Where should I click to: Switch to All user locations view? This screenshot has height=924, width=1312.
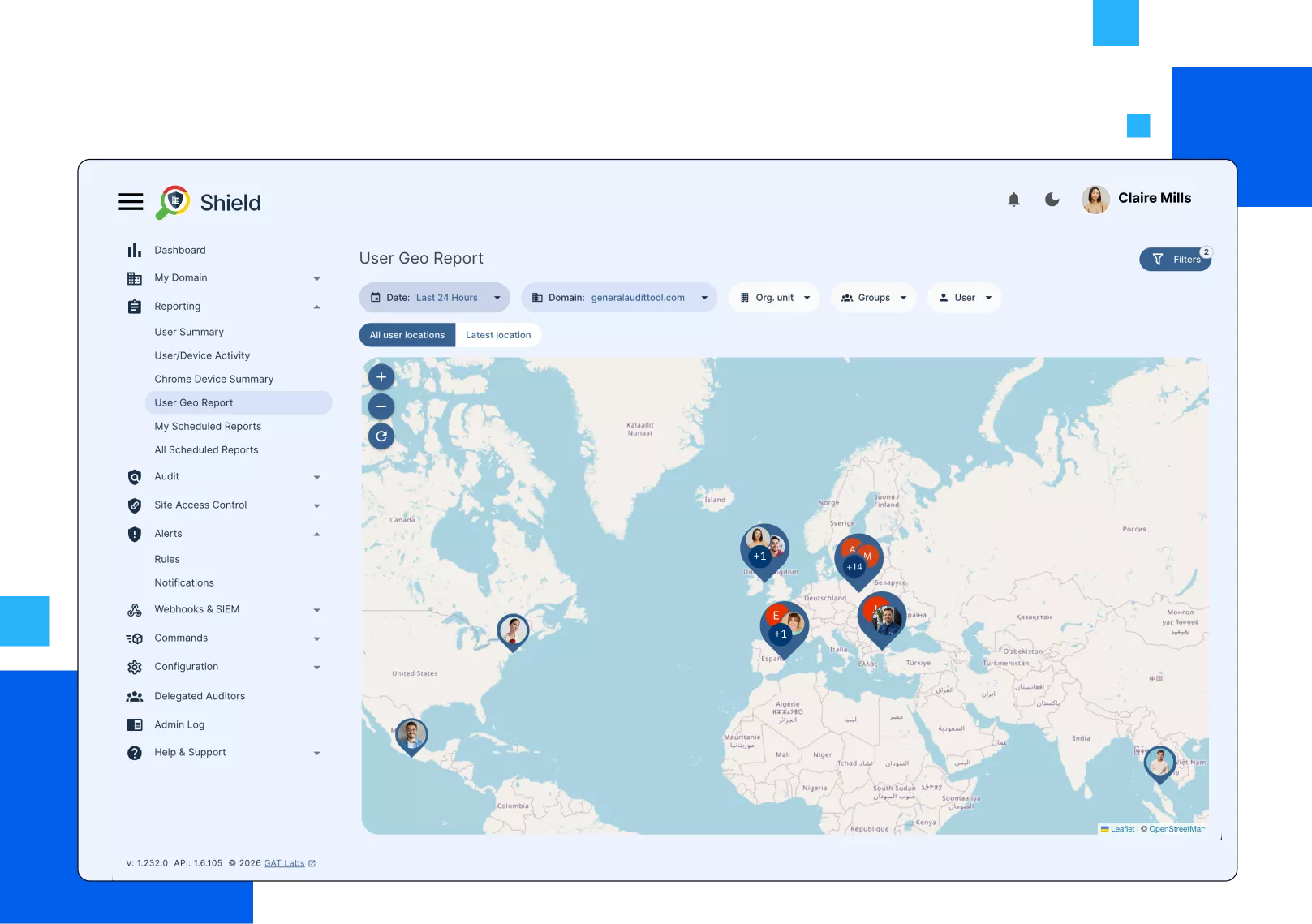[x=407, y=335]
